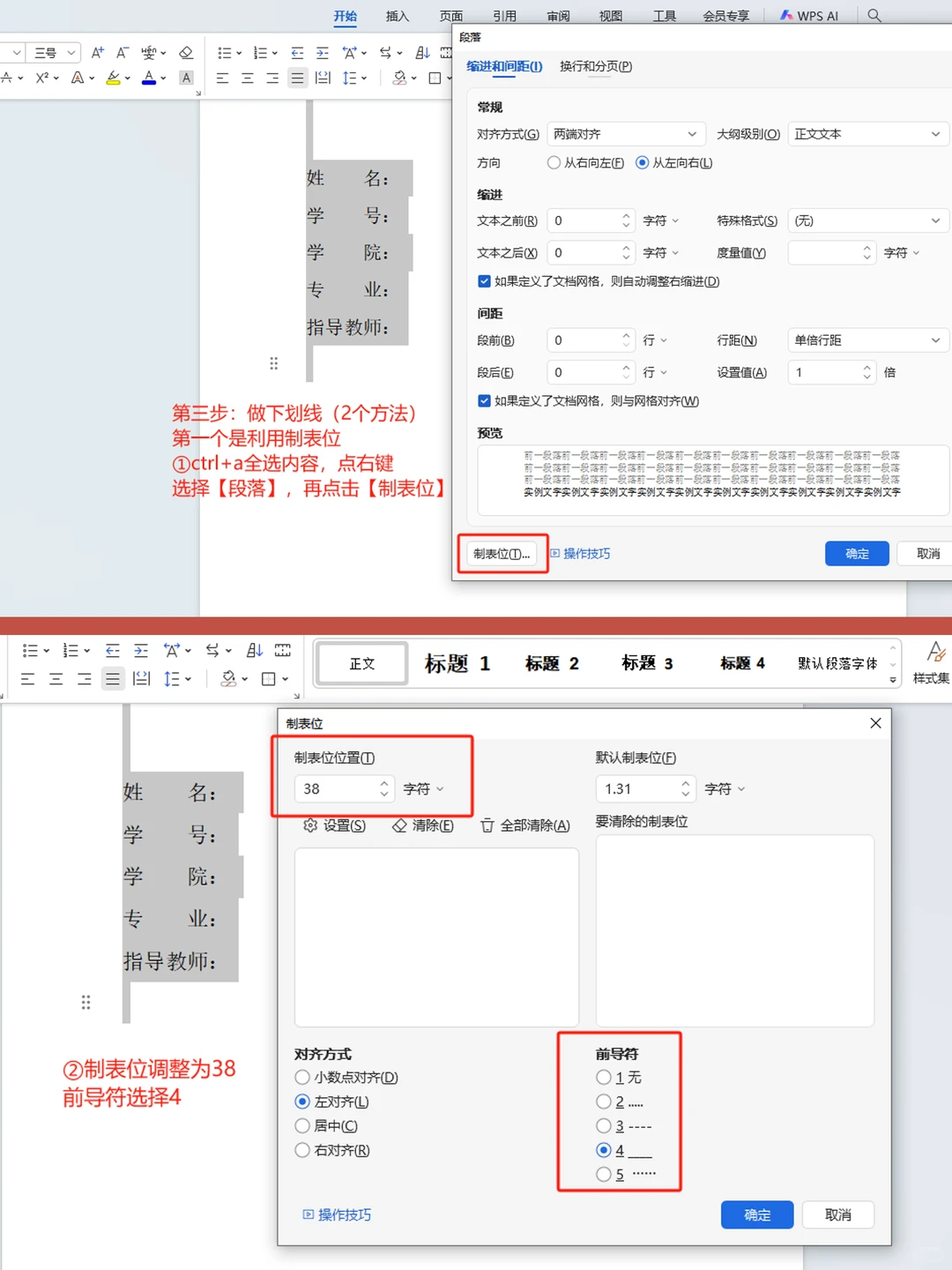952x1270 pixels.
Task: Click the increase font size icon
Action: pyautogui.click(x=97, y=53)
